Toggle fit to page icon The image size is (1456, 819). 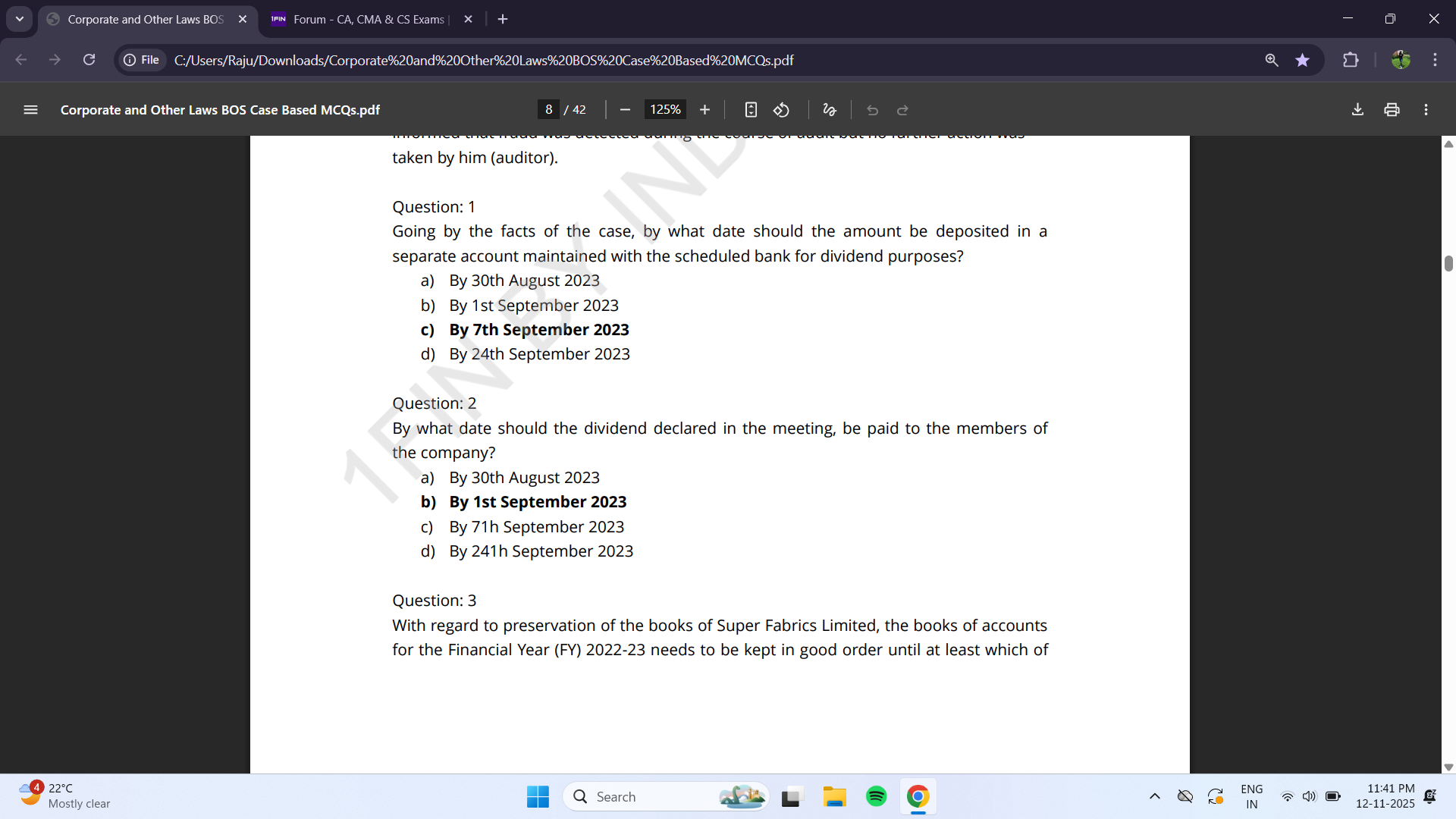click(751, 110)
